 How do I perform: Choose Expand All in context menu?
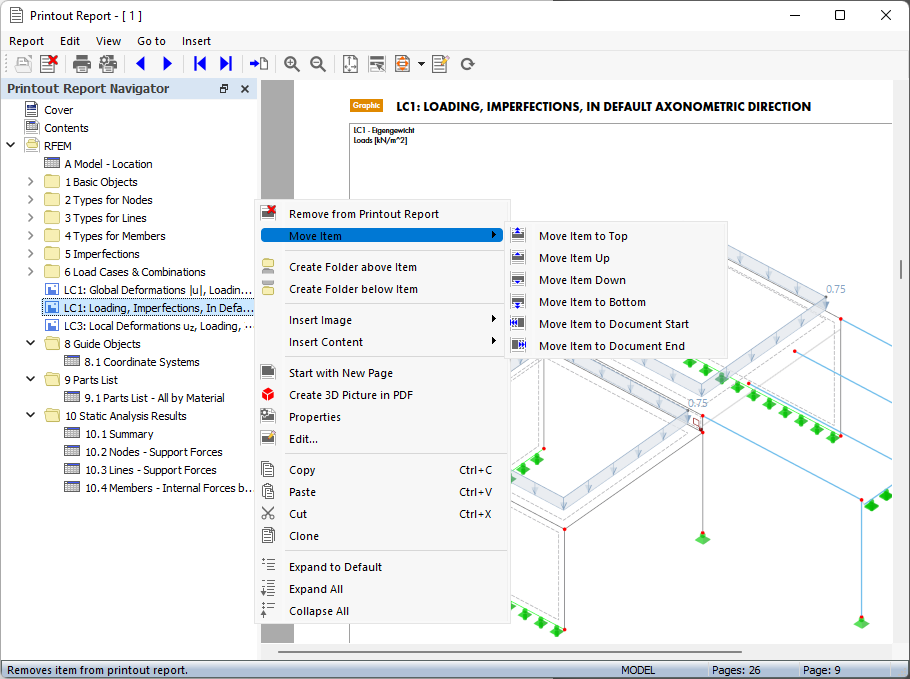pos(381,589)
